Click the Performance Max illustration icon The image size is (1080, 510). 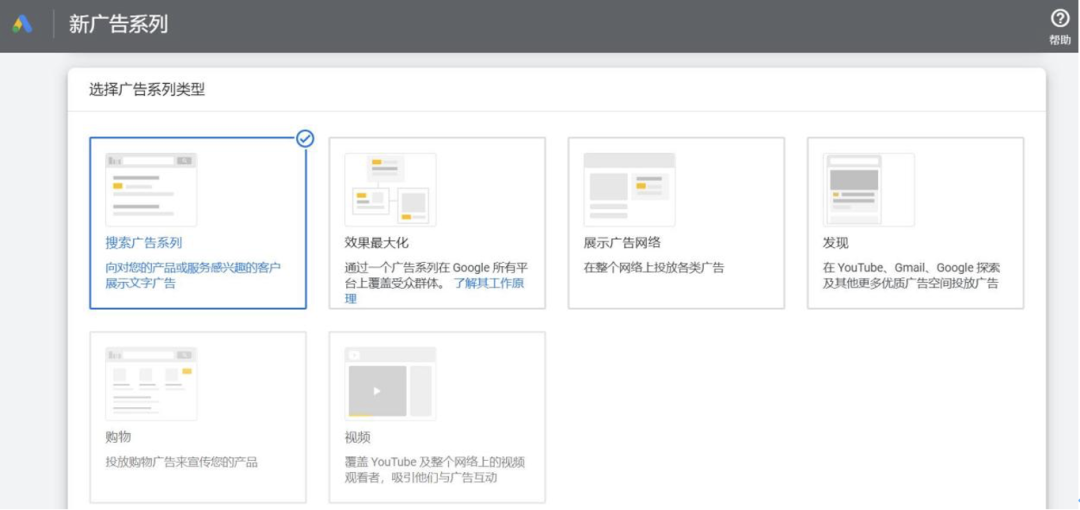[x=390, y=190]
